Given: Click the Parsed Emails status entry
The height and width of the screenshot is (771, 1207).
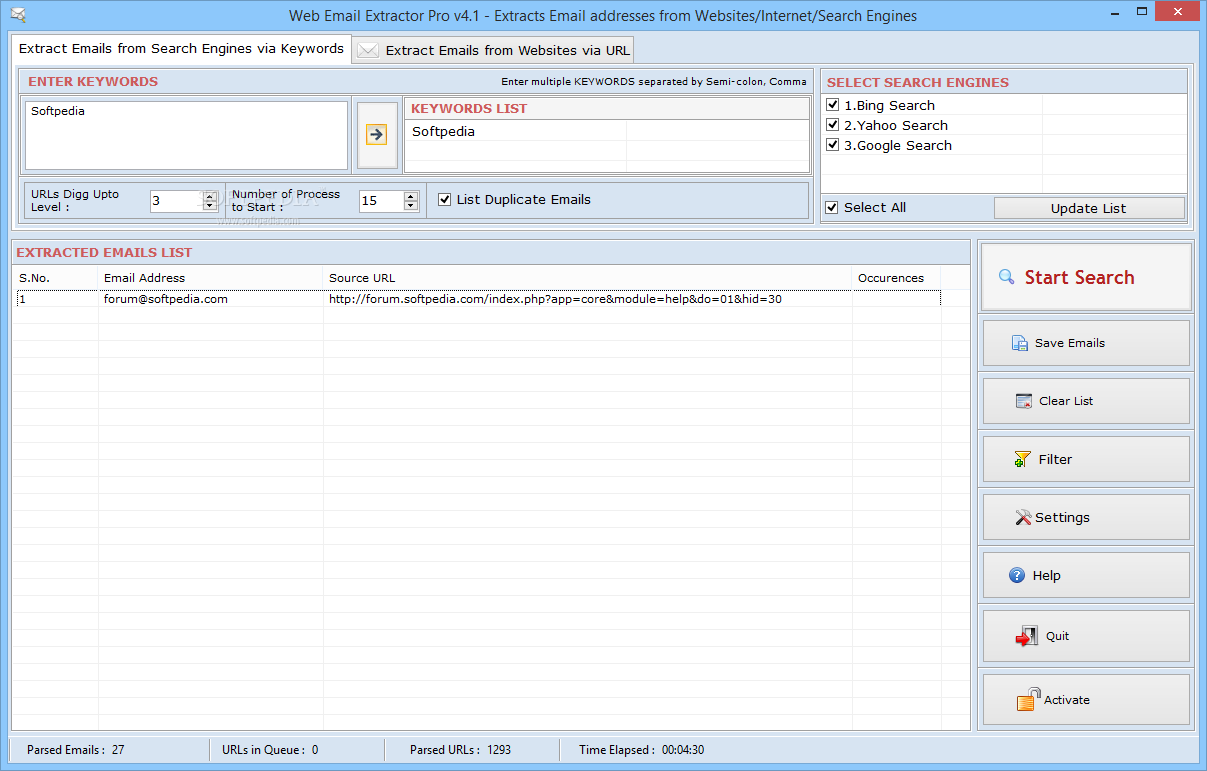Looking at the screenshot, I should click(x=76, y=749).
